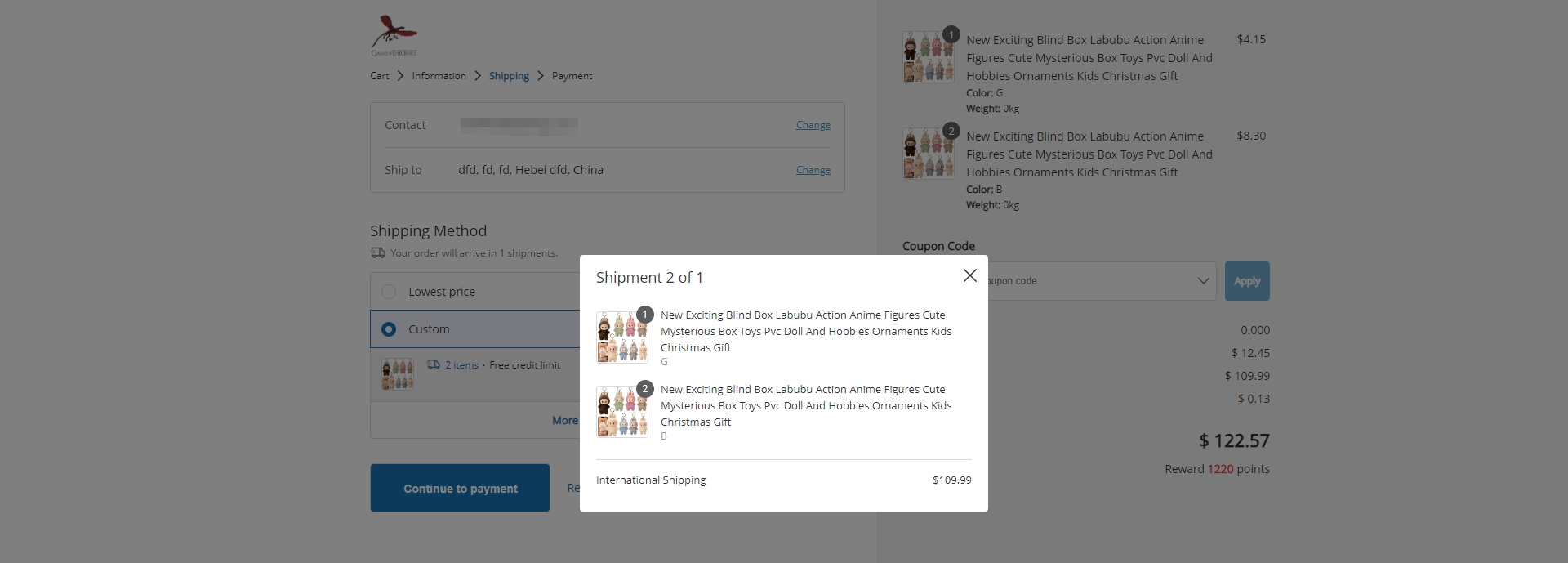Change the Contact information

click(813, 125)
